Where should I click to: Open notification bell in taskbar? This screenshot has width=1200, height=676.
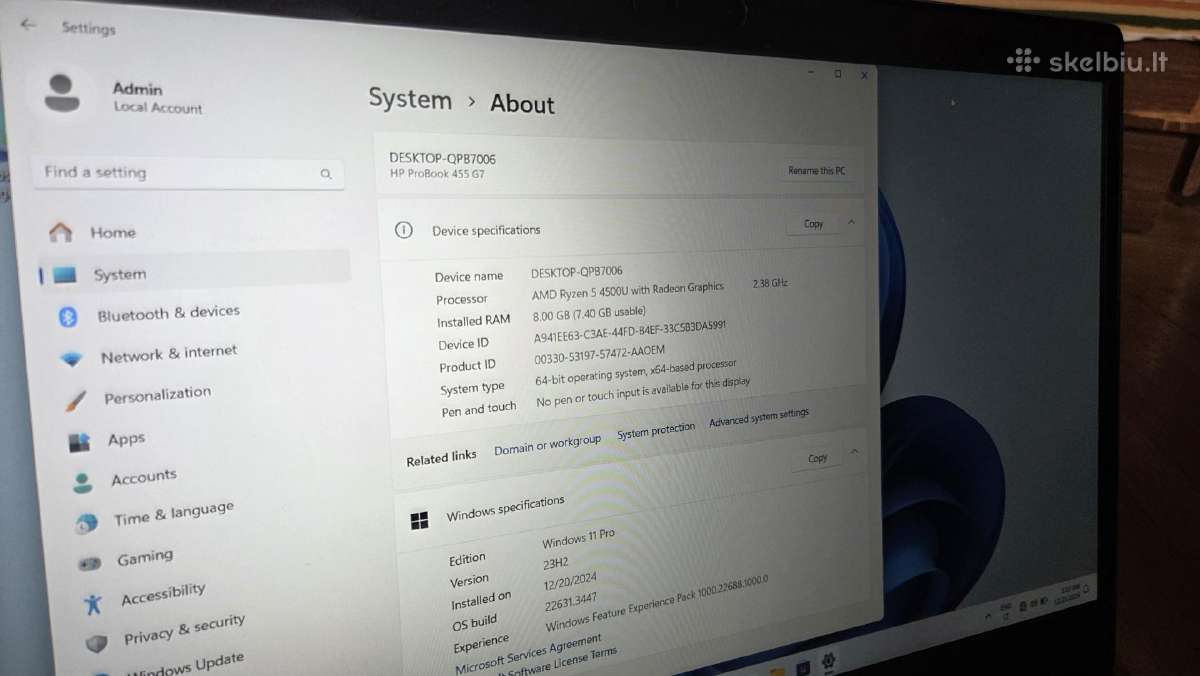pos(1088,588)
